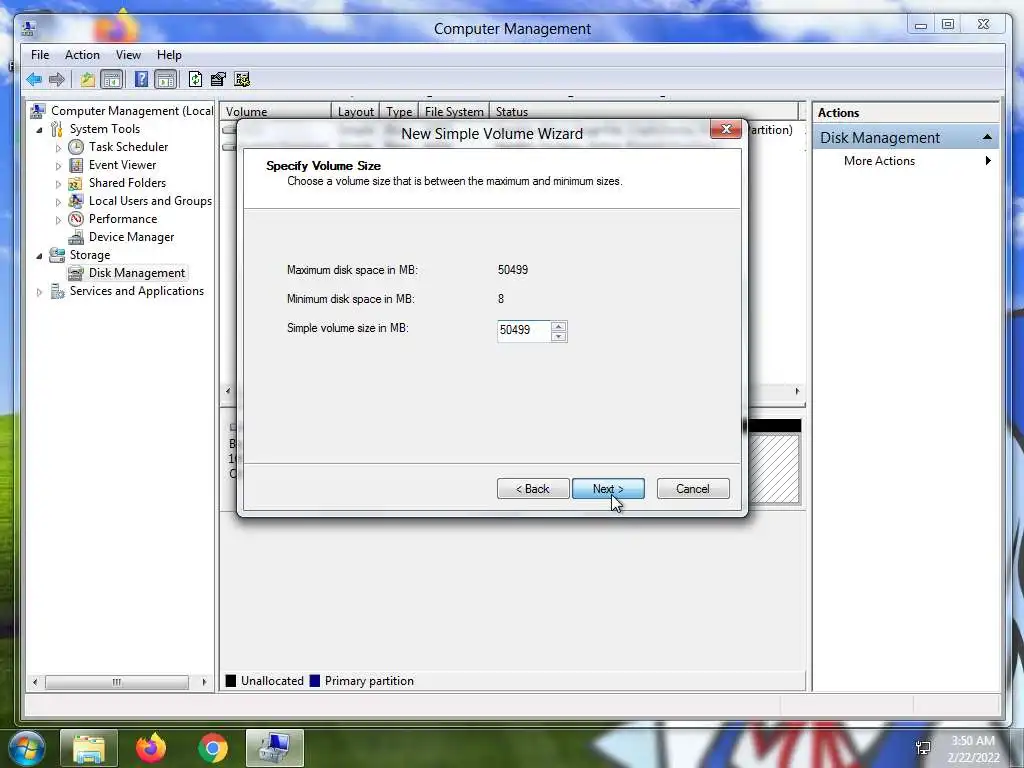Click the console tree scrollbar right arrow
This screenshot has width=1024, height=768.
point(204,682)
